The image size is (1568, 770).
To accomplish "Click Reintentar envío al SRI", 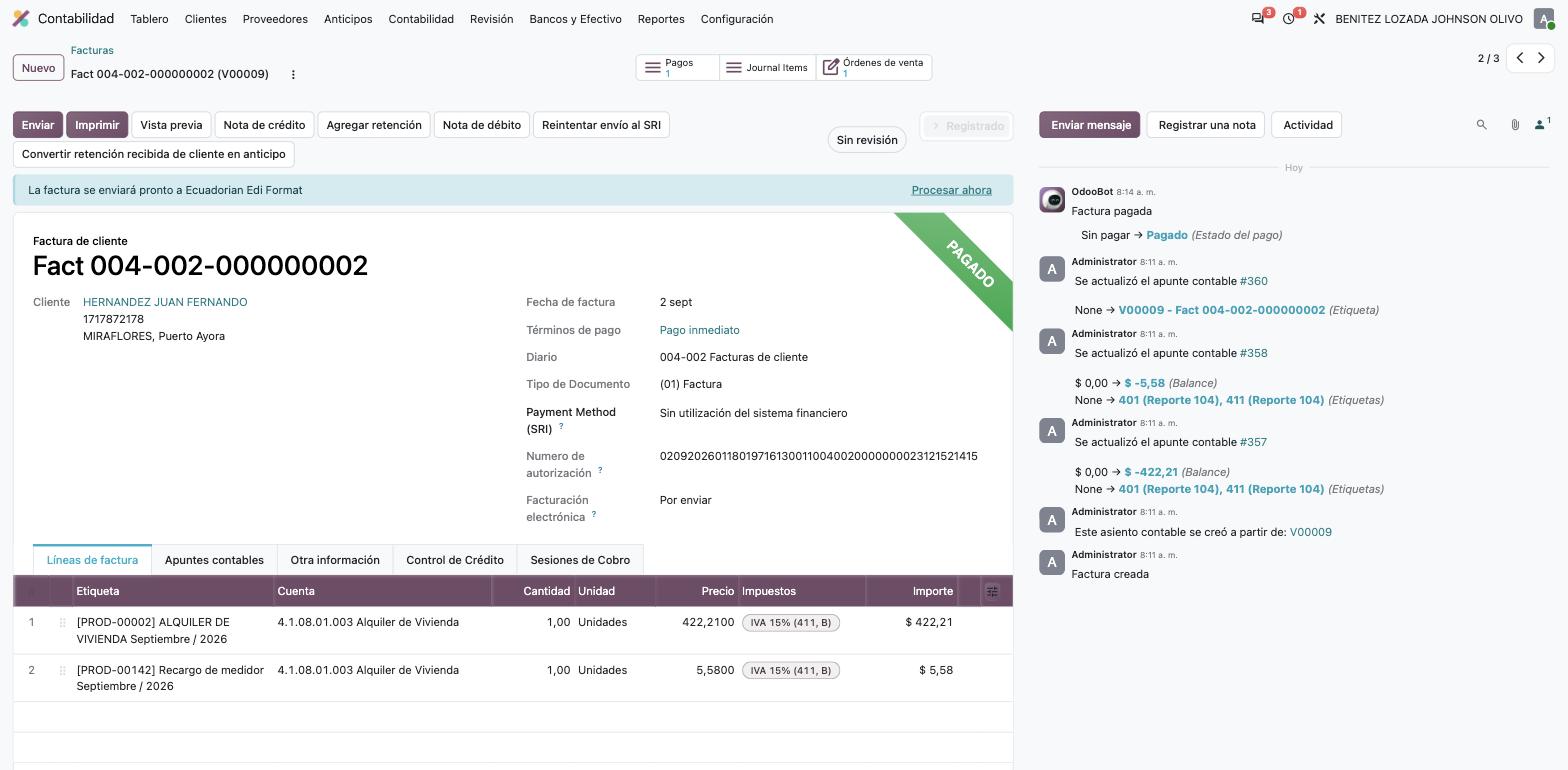I will coord(601,125).
